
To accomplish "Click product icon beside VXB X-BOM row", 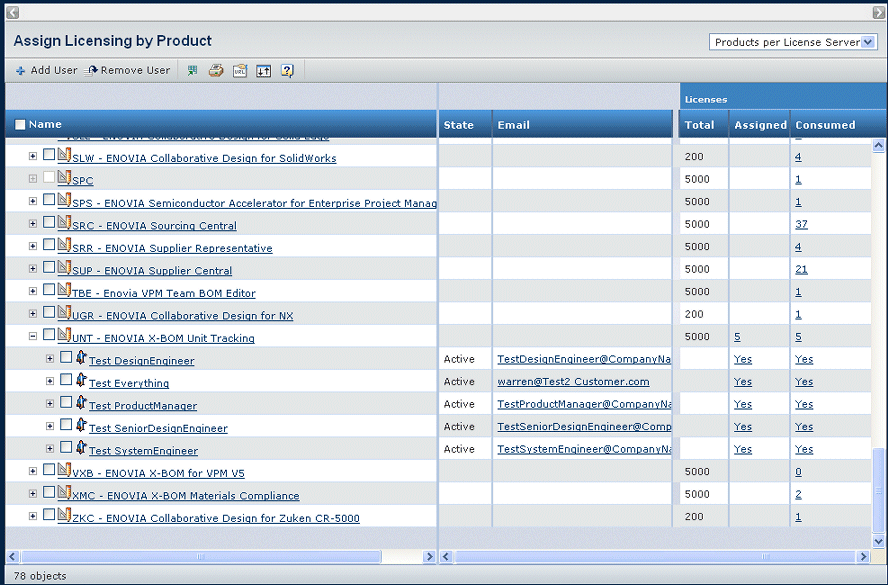I will click(65, 469).
